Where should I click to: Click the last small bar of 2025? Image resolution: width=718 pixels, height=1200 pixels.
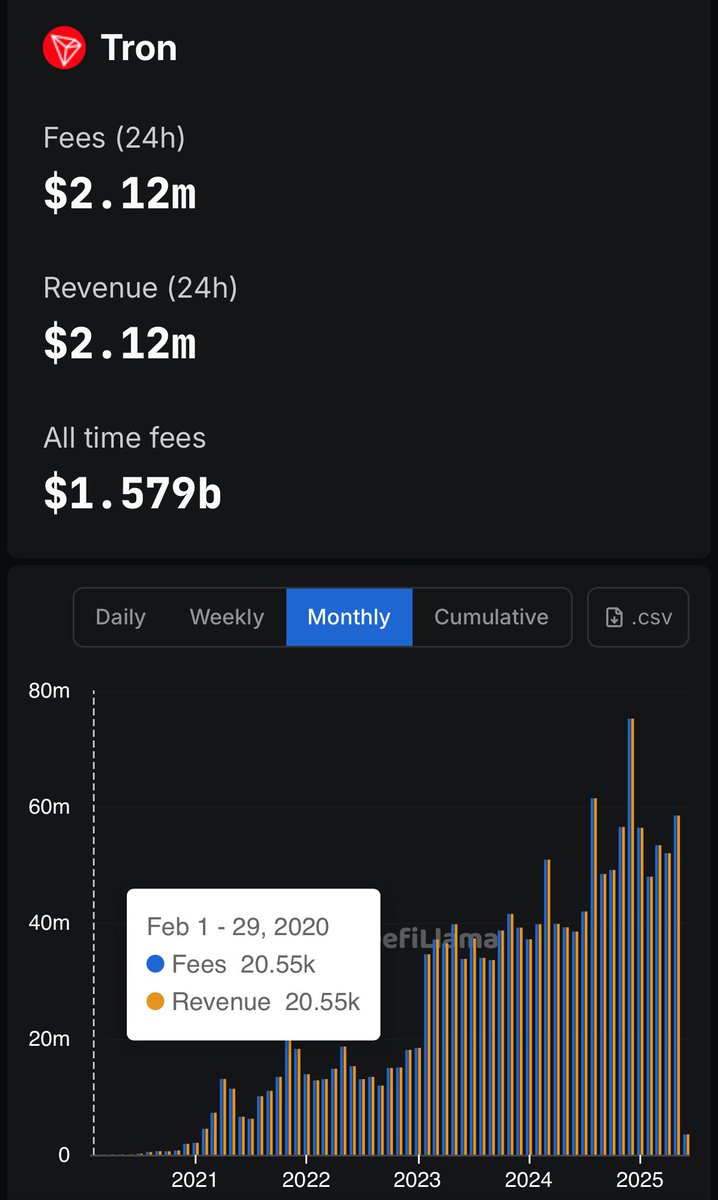(686, 1145)
